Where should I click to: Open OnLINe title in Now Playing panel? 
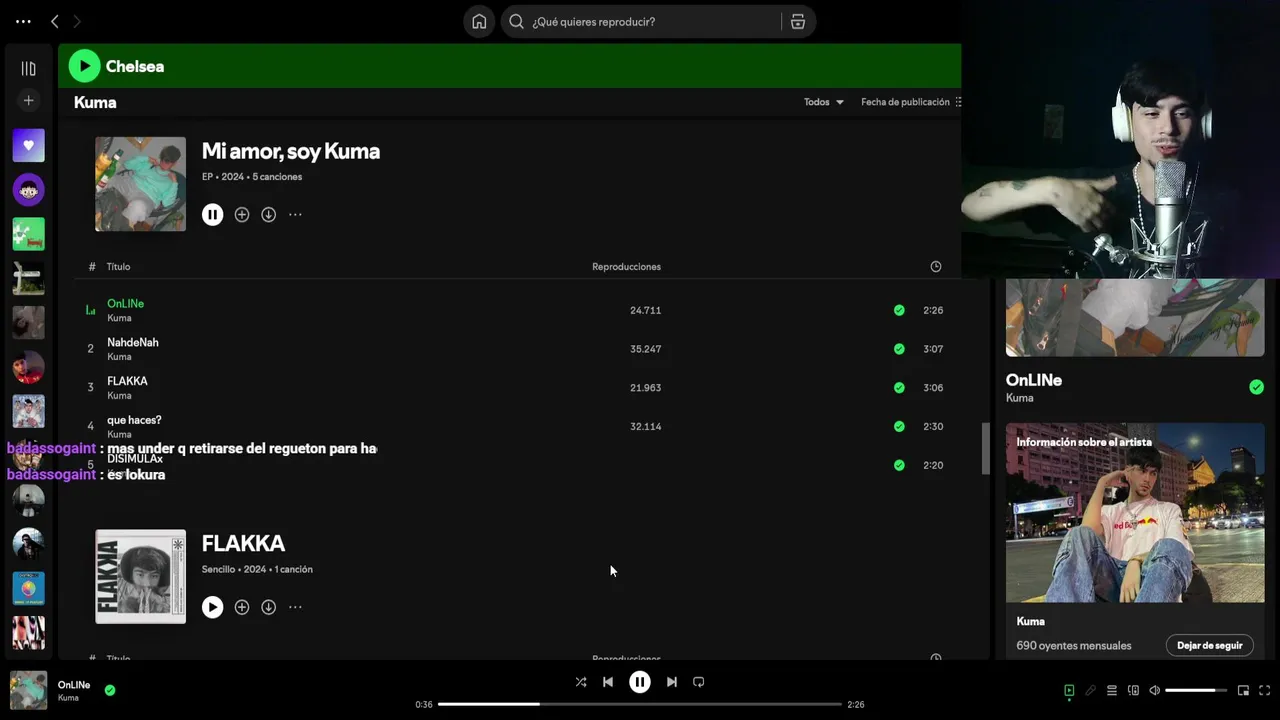(1034, 380)
